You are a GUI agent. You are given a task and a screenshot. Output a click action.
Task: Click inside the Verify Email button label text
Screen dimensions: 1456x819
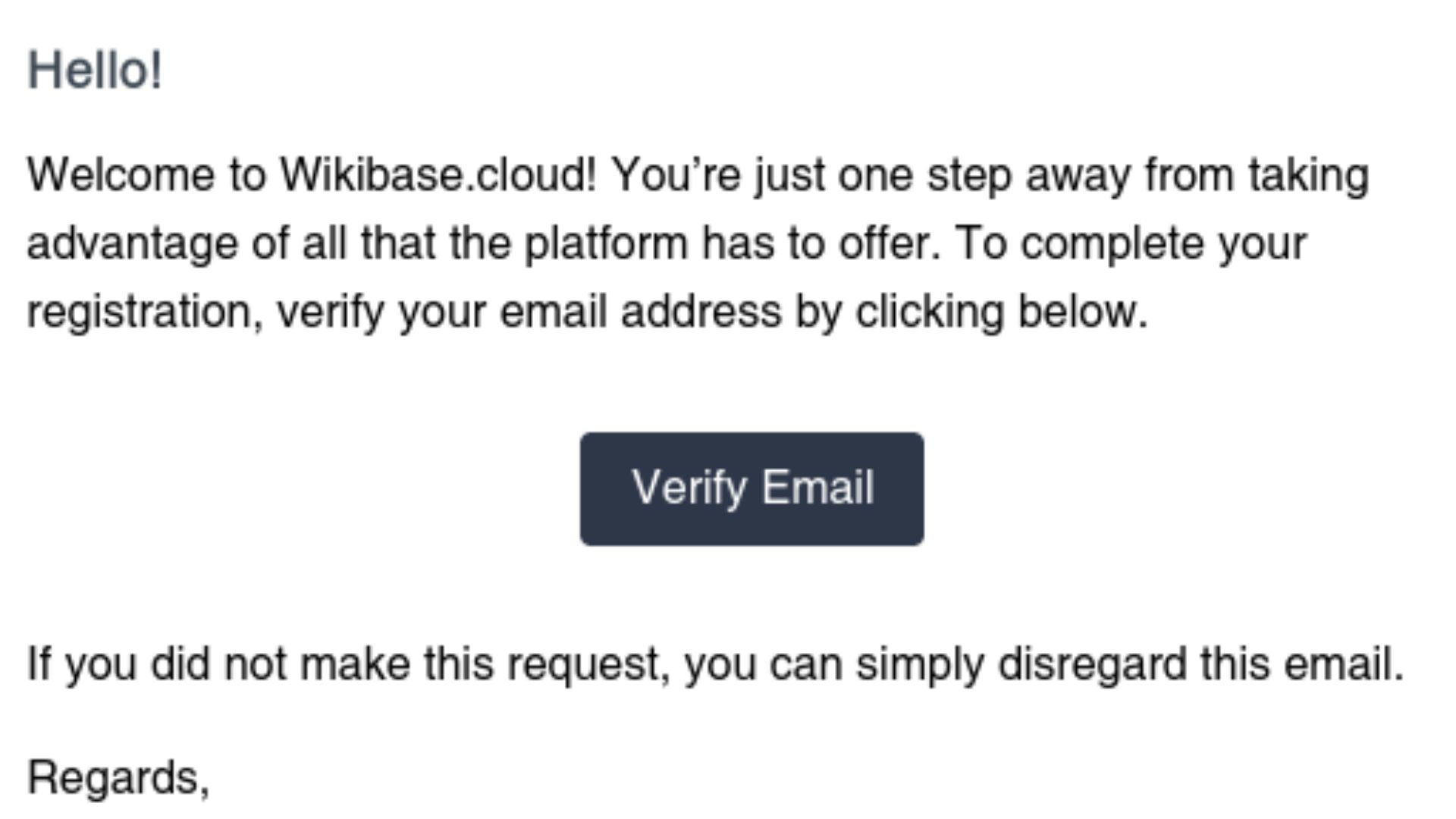753,488
